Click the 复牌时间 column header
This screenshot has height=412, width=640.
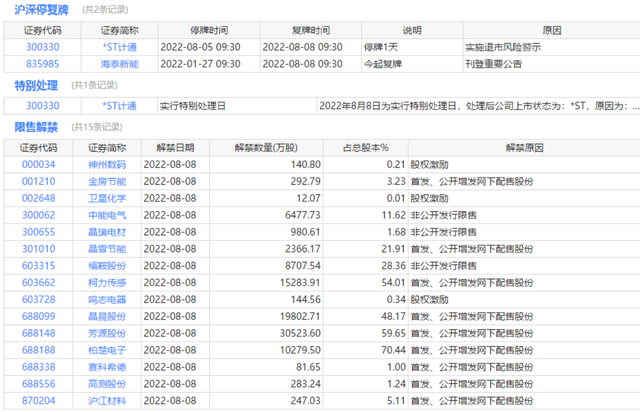[311, 30]
